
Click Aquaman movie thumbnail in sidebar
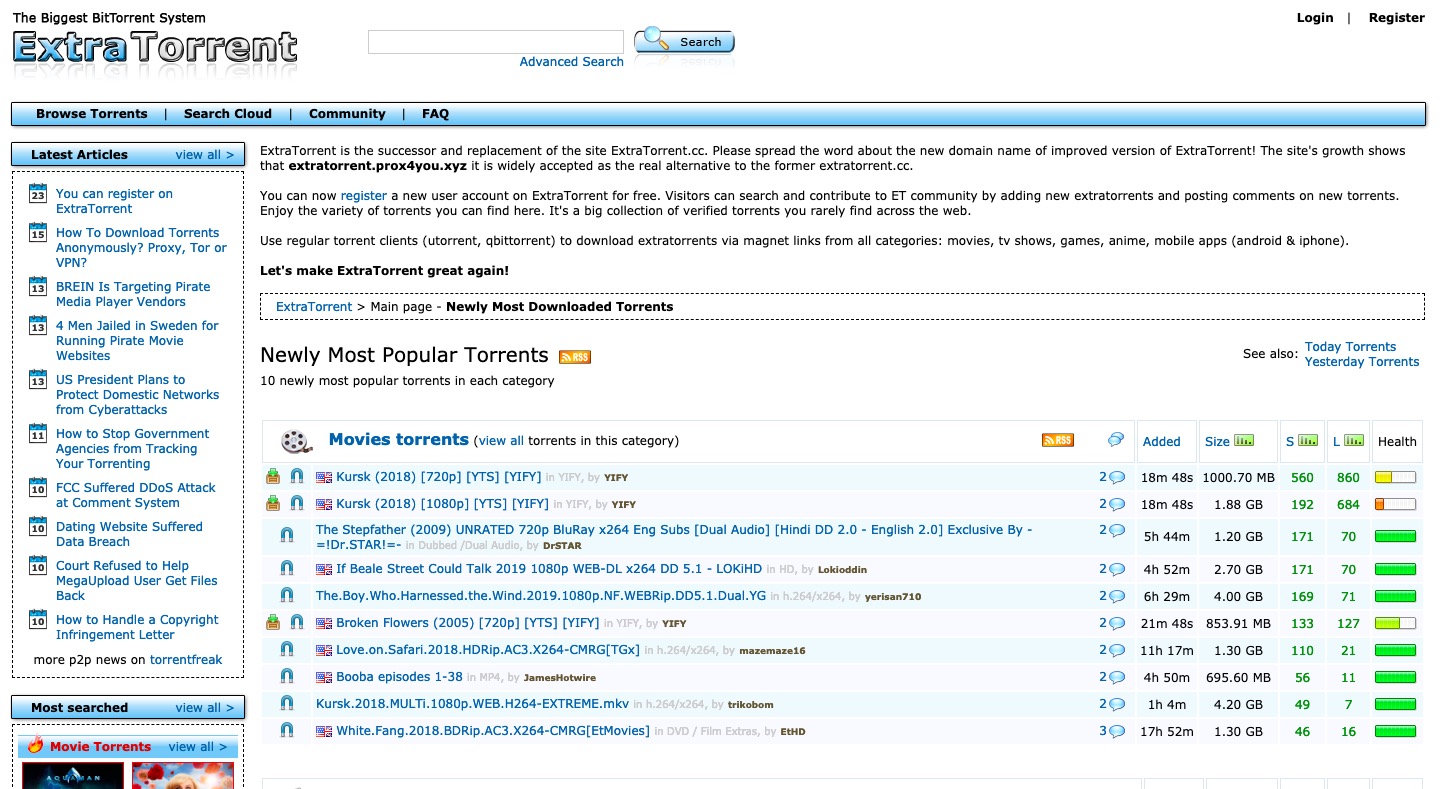point(73,776)
